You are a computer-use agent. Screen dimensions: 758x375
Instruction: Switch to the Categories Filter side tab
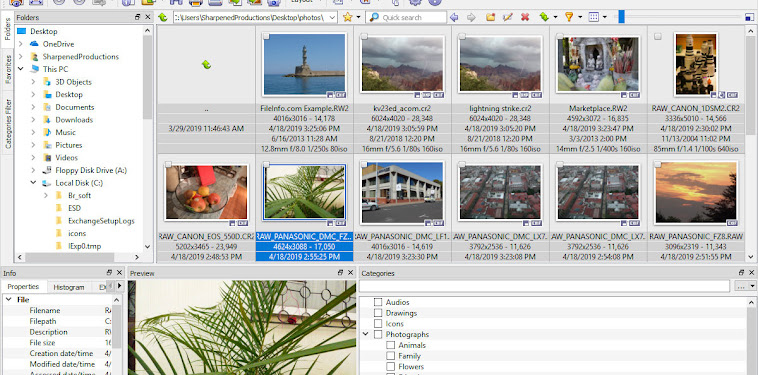8,123
